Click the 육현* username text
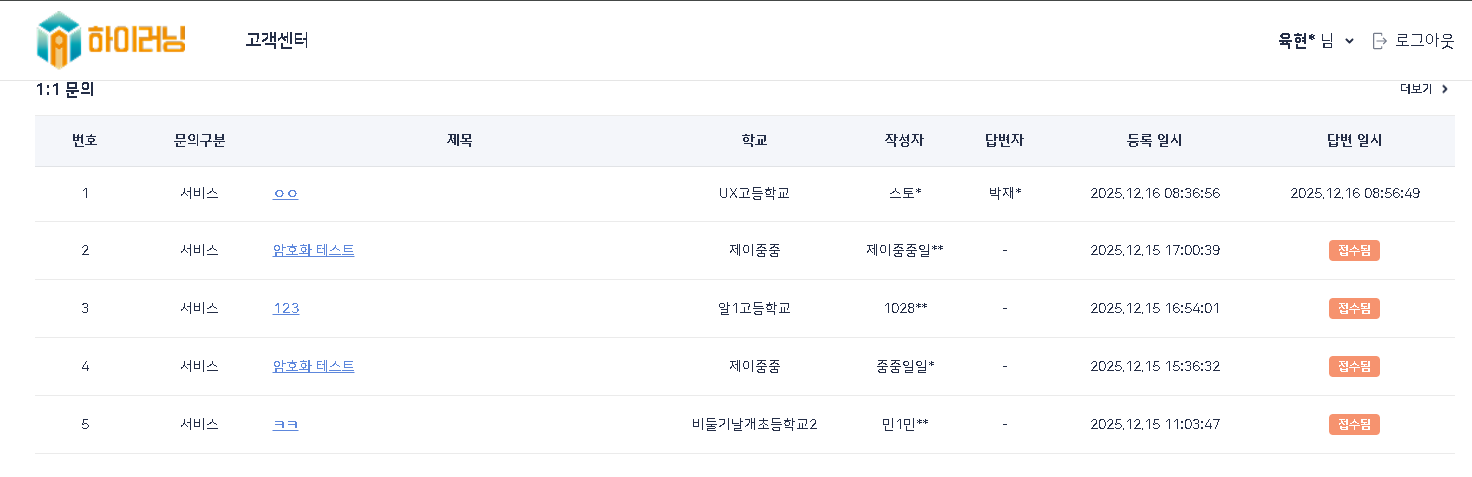 1297,41
